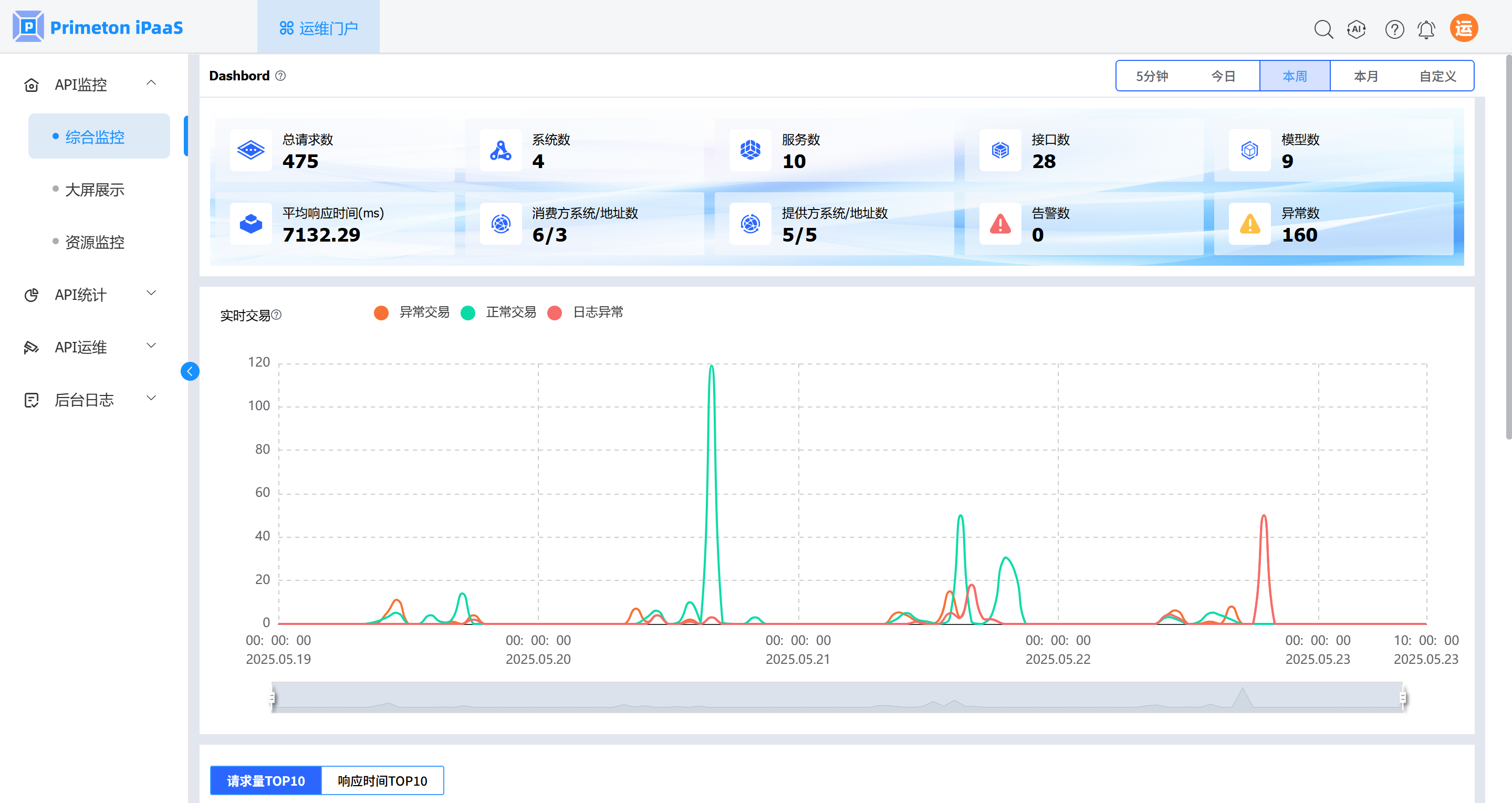Click the orange user avatar
The height and width of the screenshot is (803, 1512).
pyautogui.click(x=1463, y=28)
